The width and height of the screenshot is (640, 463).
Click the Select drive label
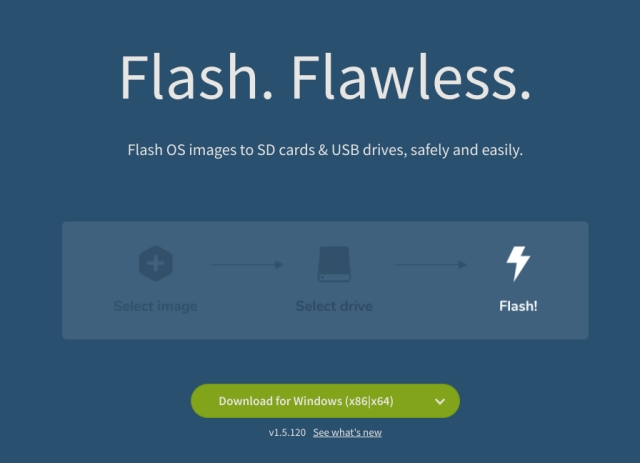pos(334,306)
